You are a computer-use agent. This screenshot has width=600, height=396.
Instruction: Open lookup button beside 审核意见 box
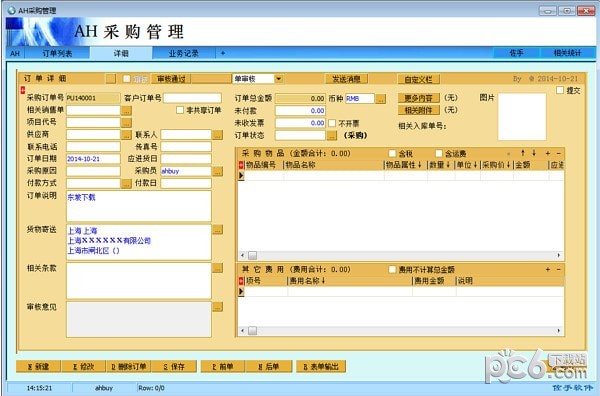click(x=218, y=307)
